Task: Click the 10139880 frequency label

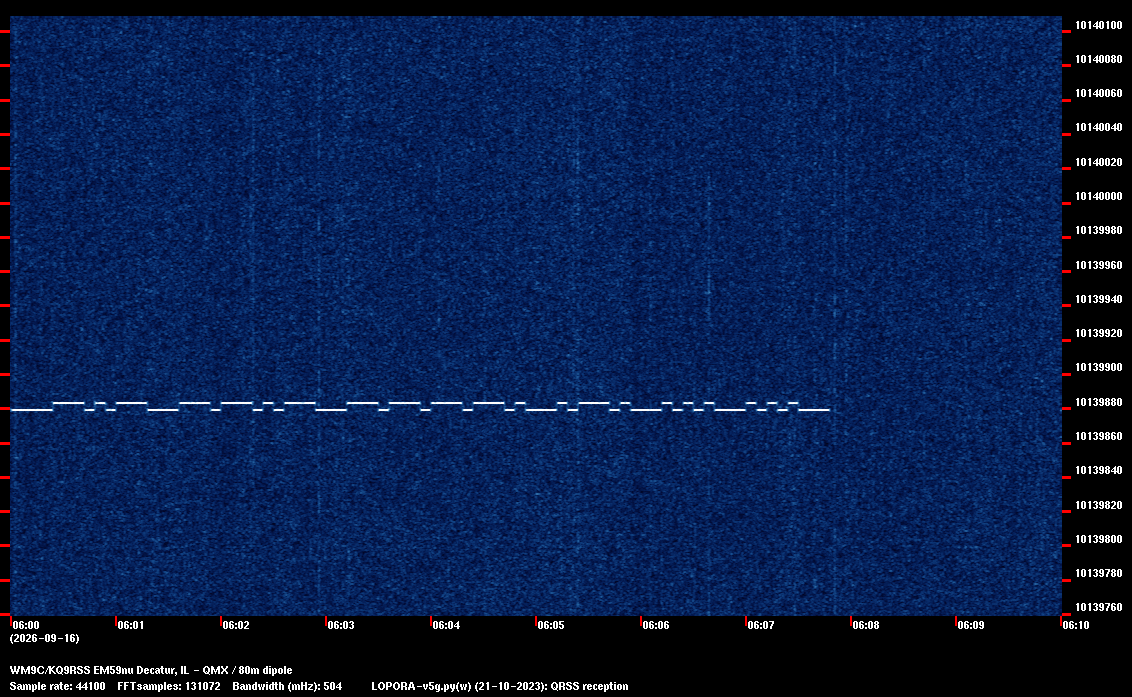Action: coord(1099,402)
